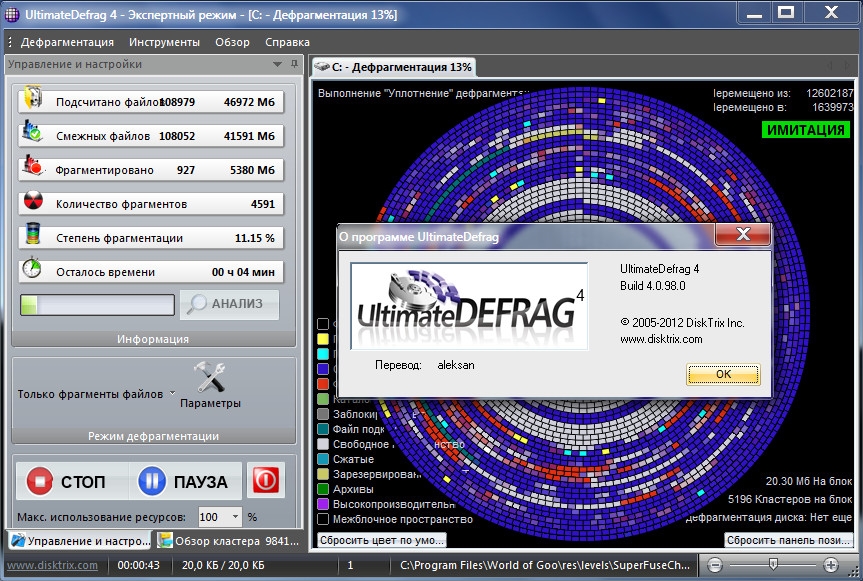Click the Свободное пространство color swatch
The height and width of the screenshot is (581, 863).
click(323, 443)
